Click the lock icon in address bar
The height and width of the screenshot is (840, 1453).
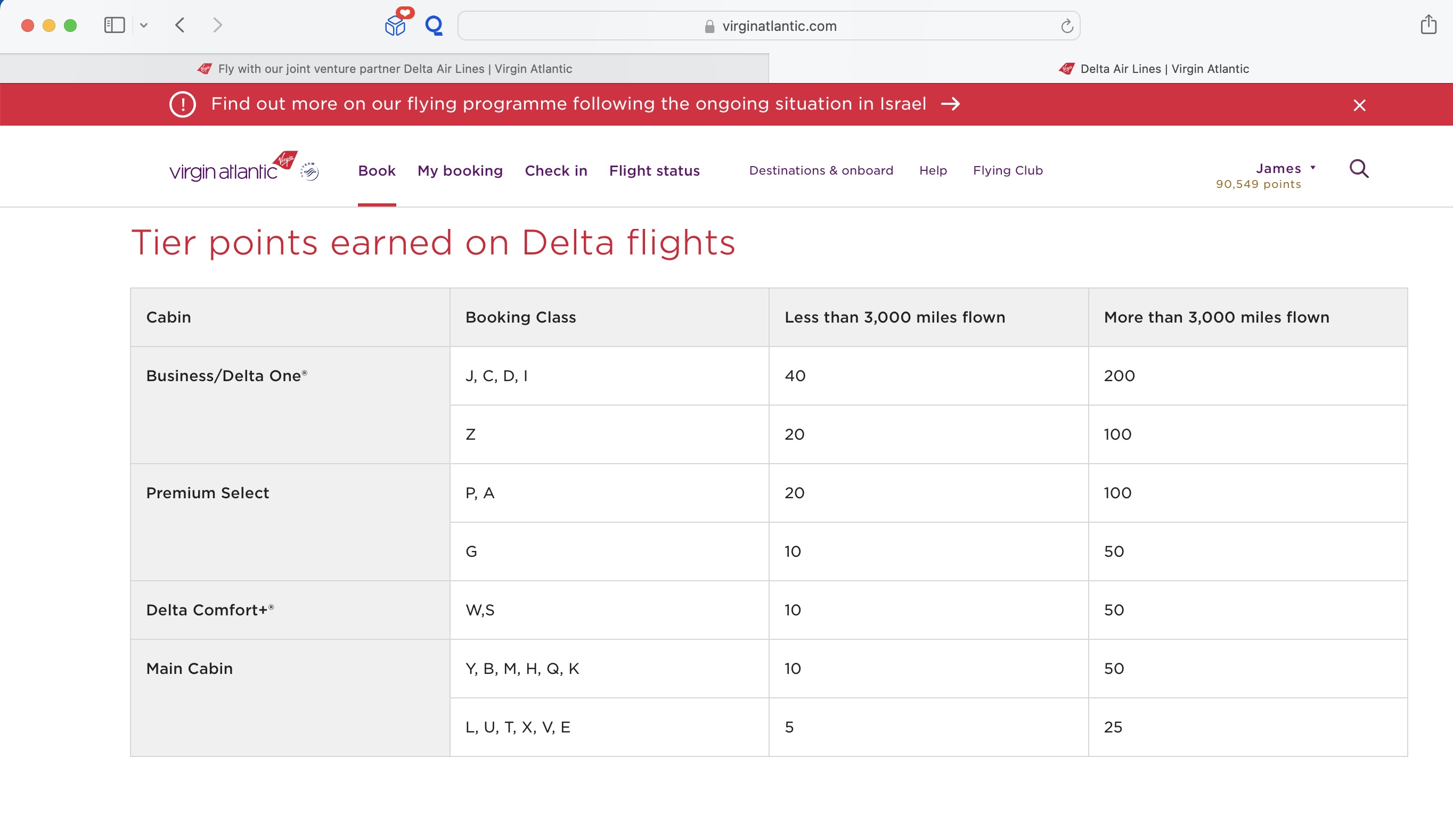[x=709, y=27]
